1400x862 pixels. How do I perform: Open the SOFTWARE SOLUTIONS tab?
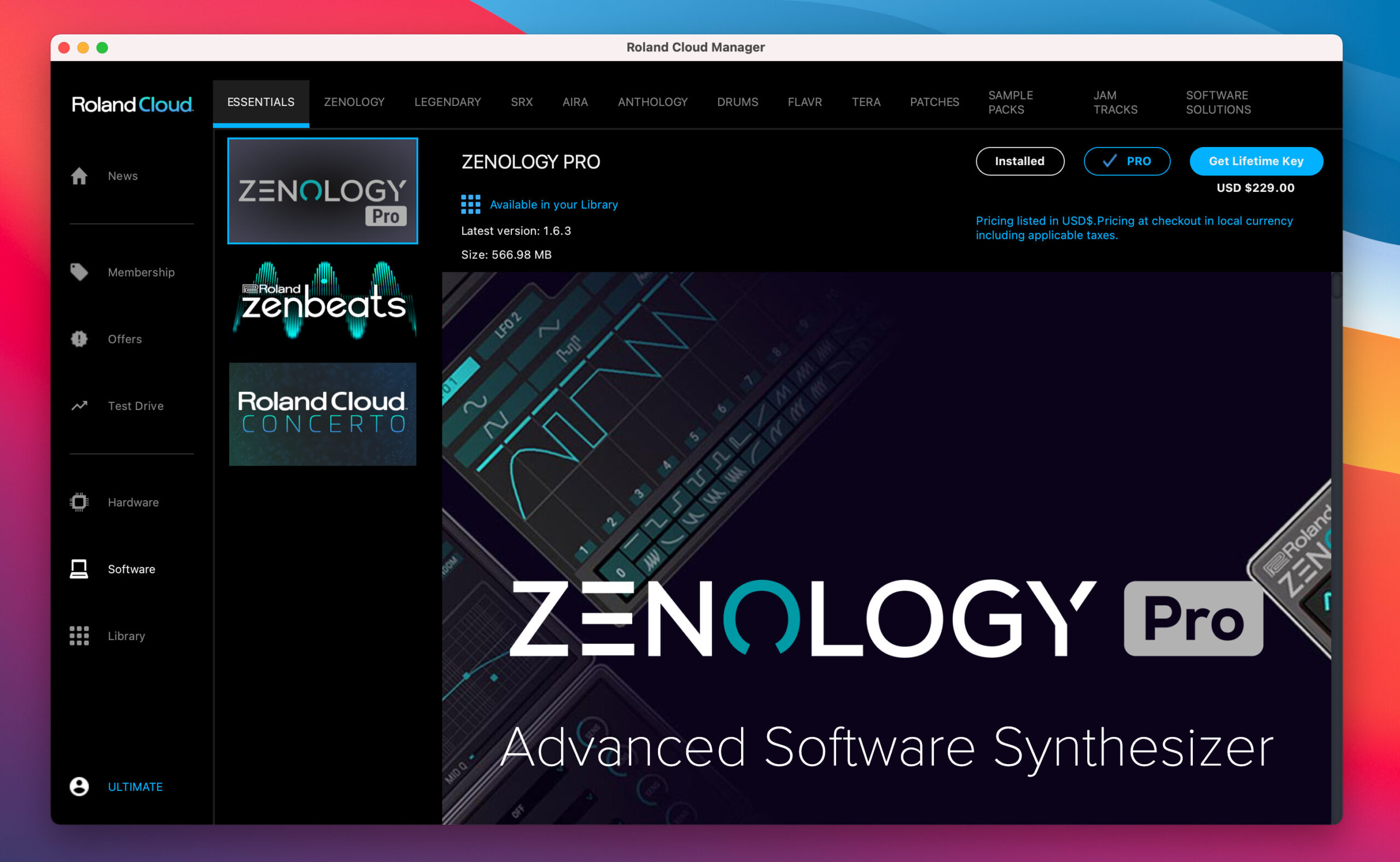[1218, 103]
